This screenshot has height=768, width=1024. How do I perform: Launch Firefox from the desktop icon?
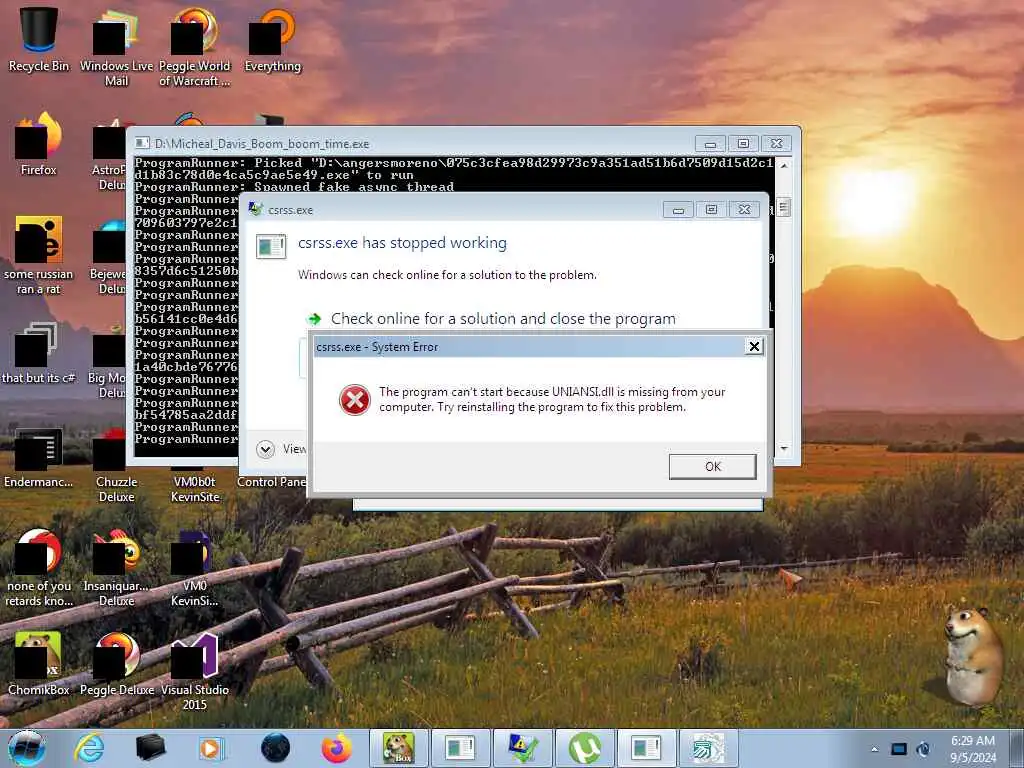coord(39,144)
